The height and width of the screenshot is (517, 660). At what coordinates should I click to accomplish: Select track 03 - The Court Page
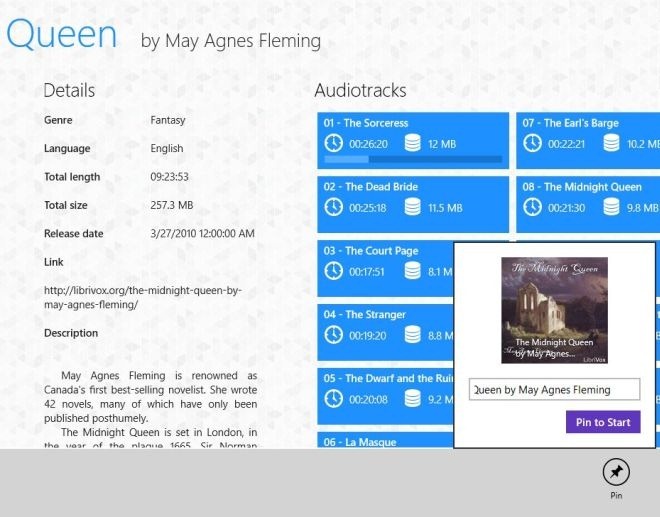(385, 269)
